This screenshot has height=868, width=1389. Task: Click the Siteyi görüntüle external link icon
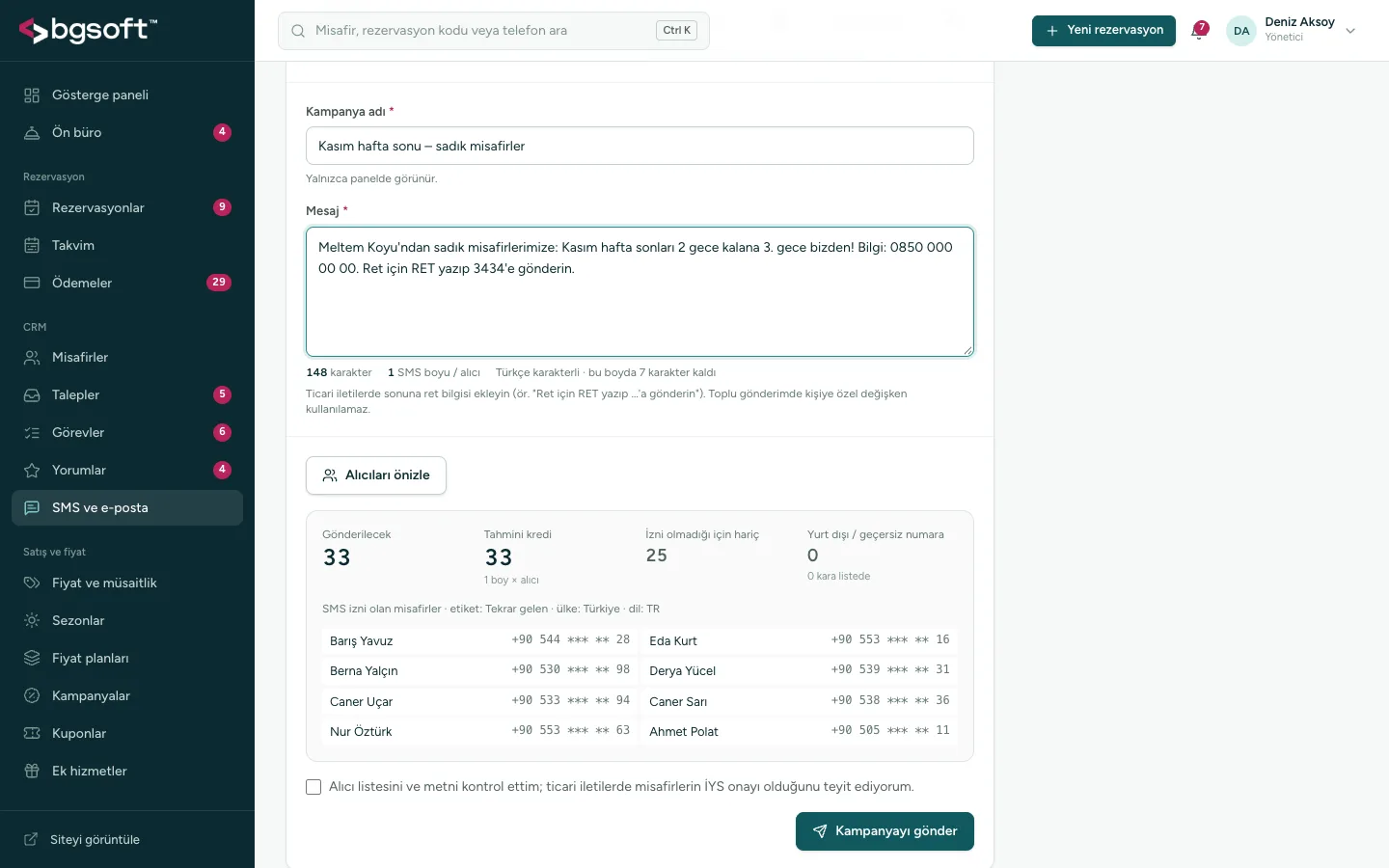[x=31, y=839]
